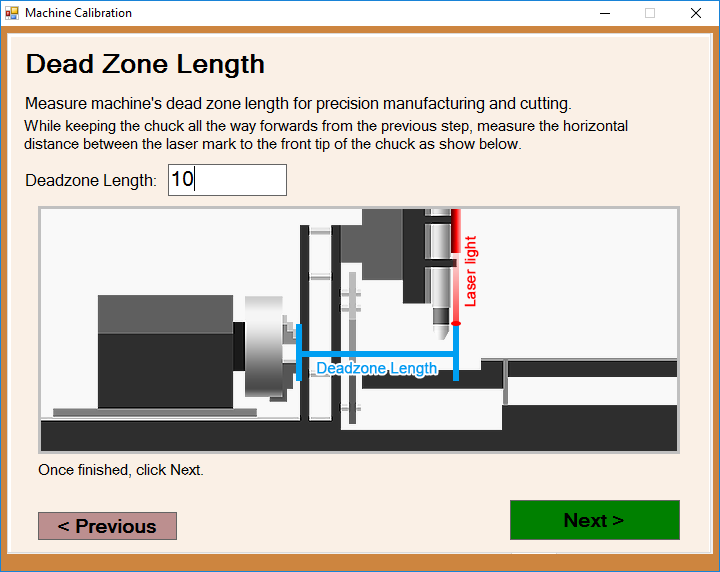Screen dimensions: 720x572
Task: Click the Next button
Action: (x=594, y=520)
